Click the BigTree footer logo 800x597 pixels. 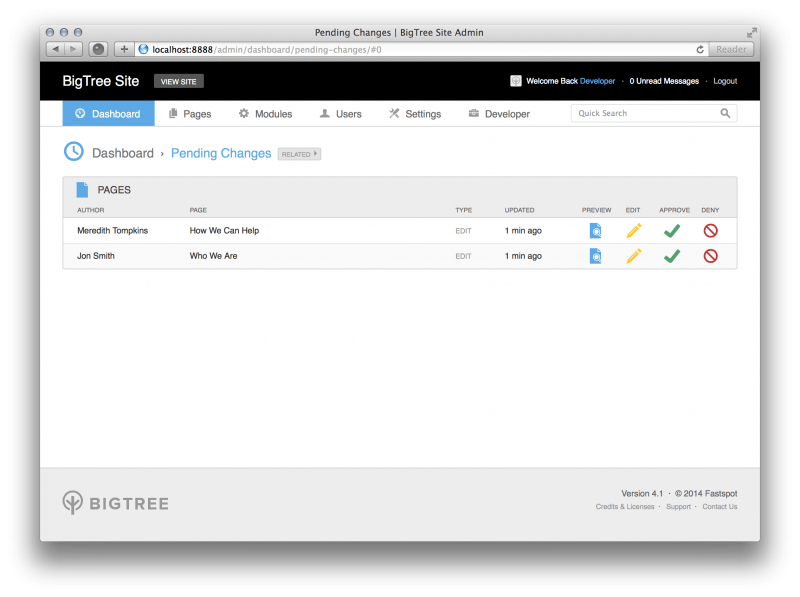(116, 503)
